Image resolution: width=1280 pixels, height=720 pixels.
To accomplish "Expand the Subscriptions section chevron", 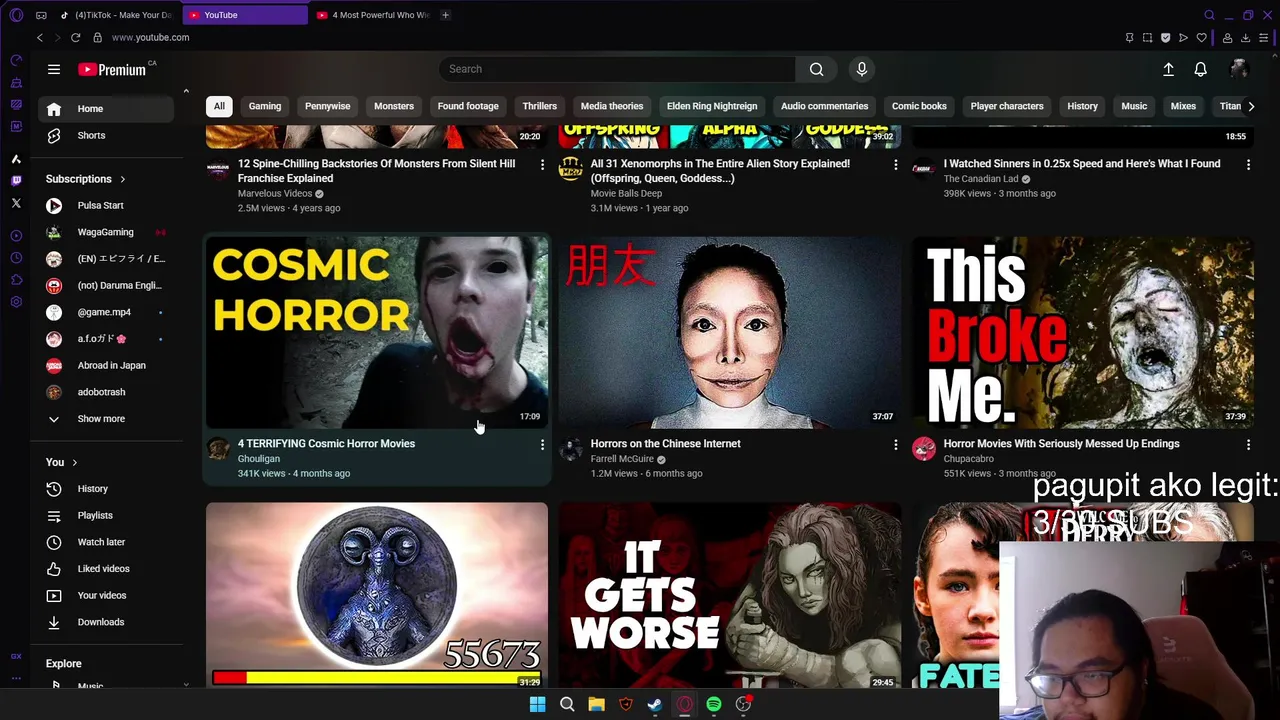I will (123, 179).
